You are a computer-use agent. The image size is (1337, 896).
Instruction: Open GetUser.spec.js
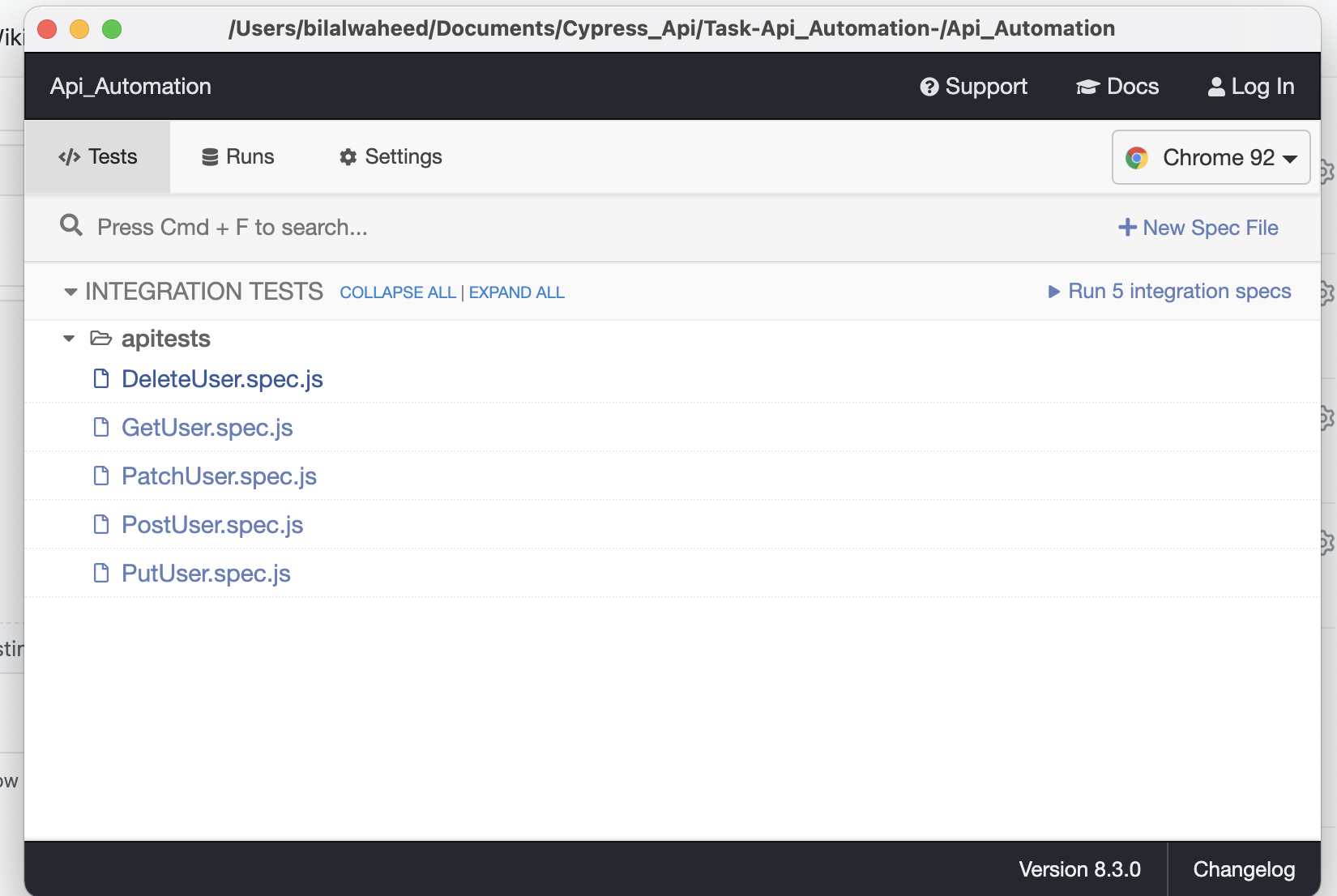click(207, 428)
